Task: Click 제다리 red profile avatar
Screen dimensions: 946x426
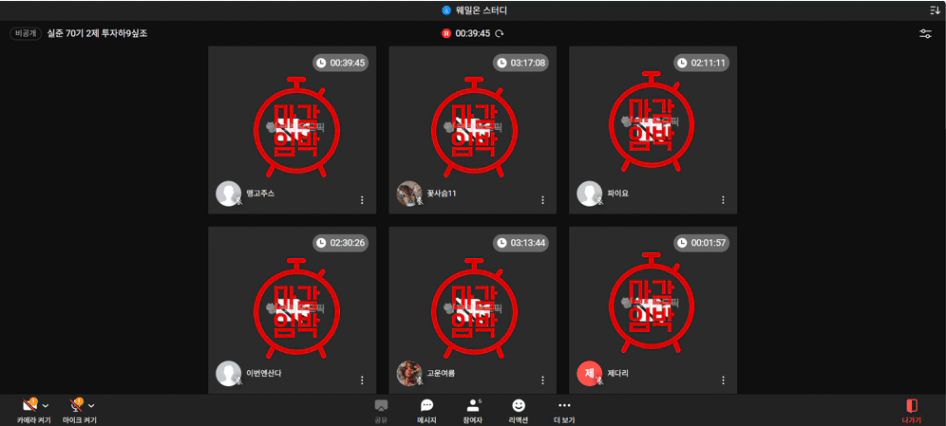Action: coord(589,374)
